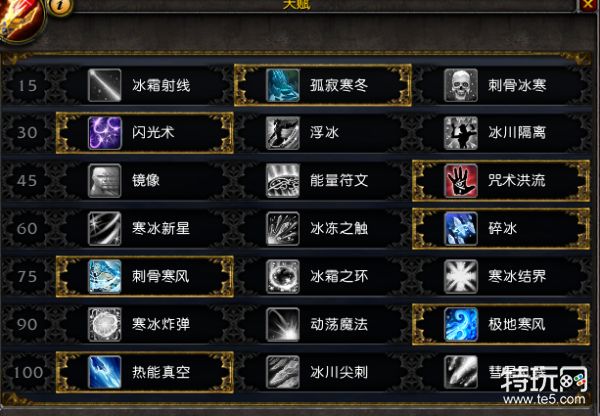Select the 冰川隔离 talent icon
The height and width of the screenshot is (416, 600).
click(x=461, y=133)
